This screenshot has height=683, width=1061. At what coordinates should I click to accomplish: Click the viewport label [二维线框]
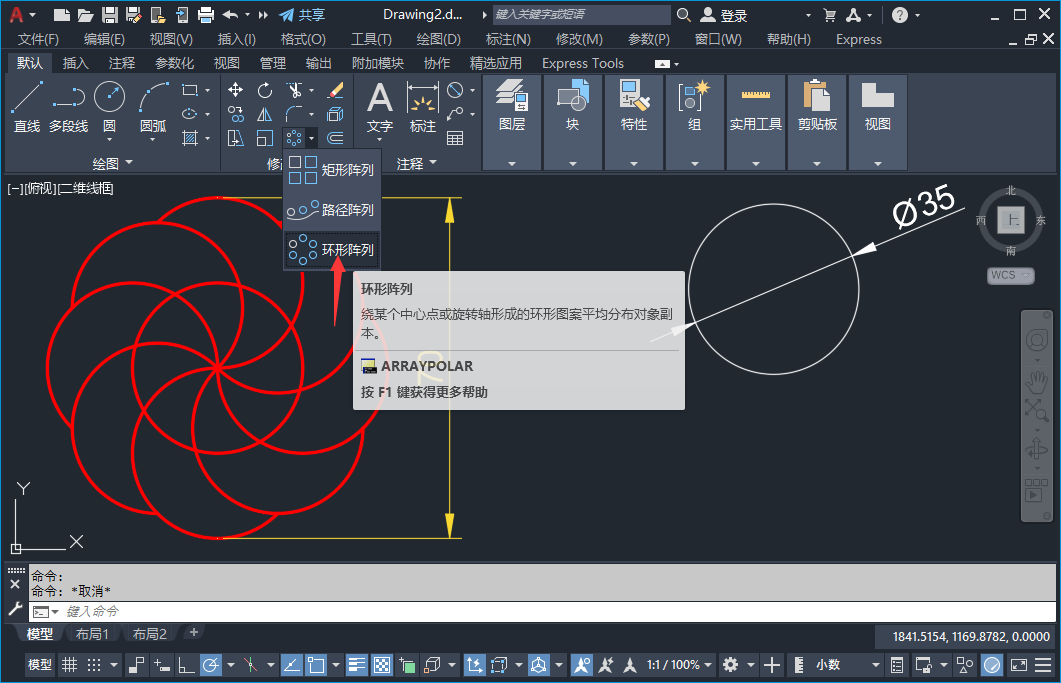tap(85, 188)
